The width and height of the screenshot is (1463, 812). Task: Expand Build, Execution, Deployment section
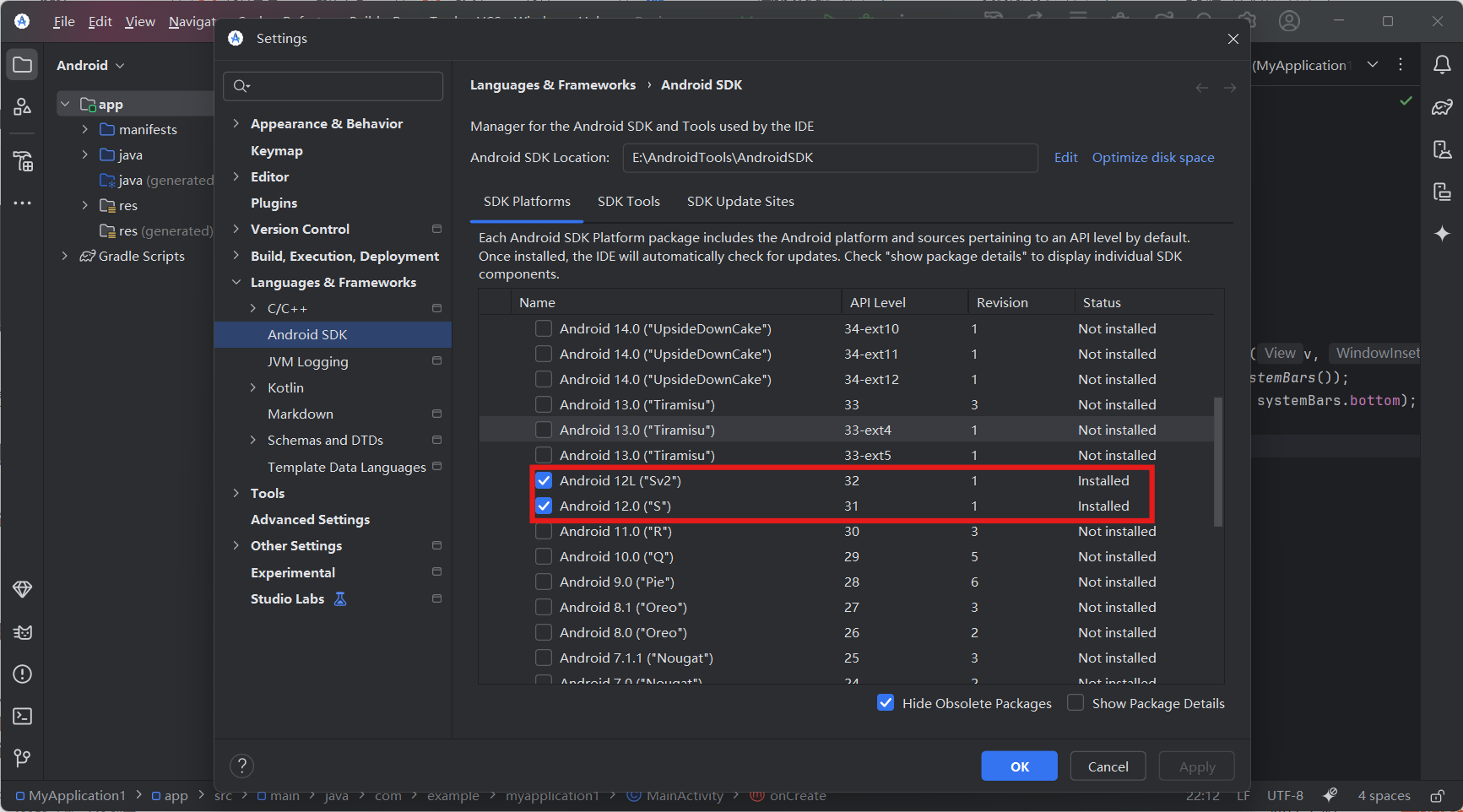pyautogui.click(x=236, y=256)
